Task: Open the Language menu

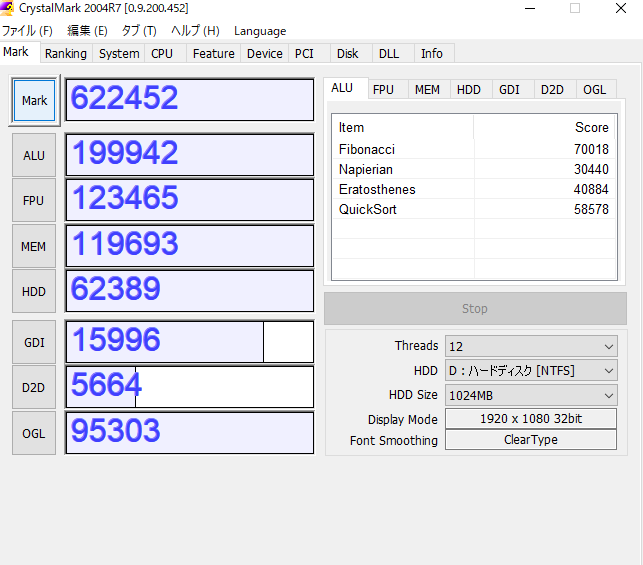Action: click(x=260, y=31)
